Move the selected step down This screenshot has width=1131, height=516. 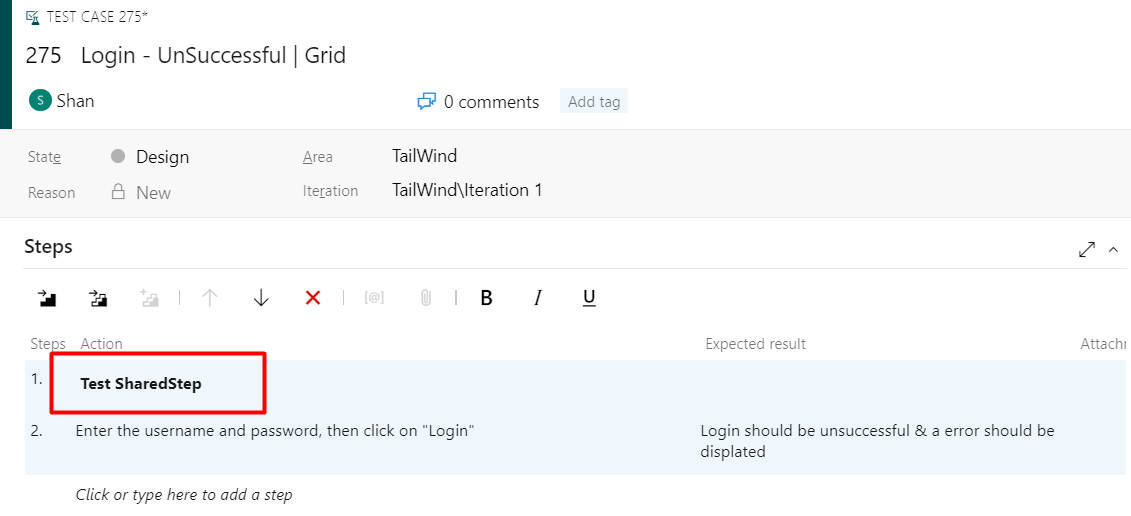coord(261,297)
